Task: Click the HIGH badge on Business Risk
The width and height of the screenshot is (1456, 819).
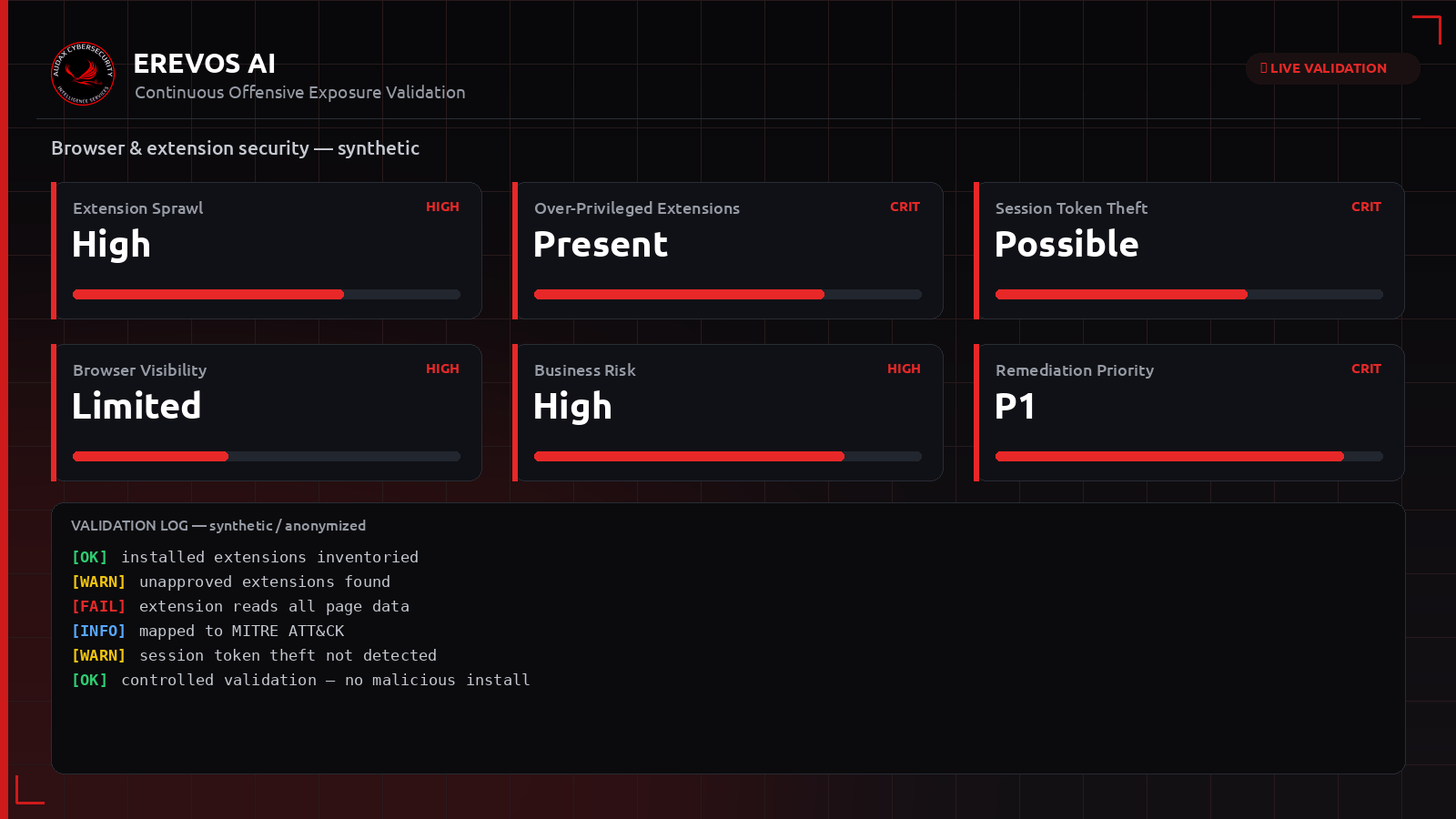Action: point(904,369)
